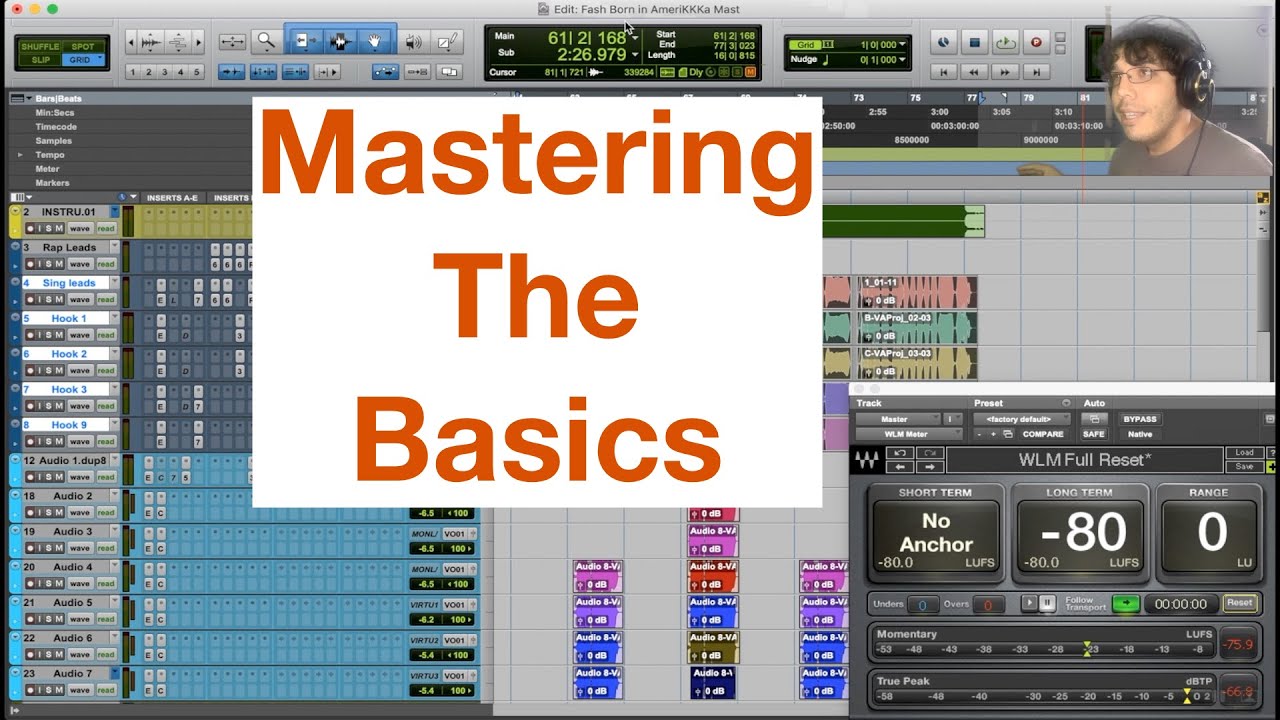This screenshot has height=720, width=1280.
Task: Click the SAFE automation button
Action: pos(1094,434)
